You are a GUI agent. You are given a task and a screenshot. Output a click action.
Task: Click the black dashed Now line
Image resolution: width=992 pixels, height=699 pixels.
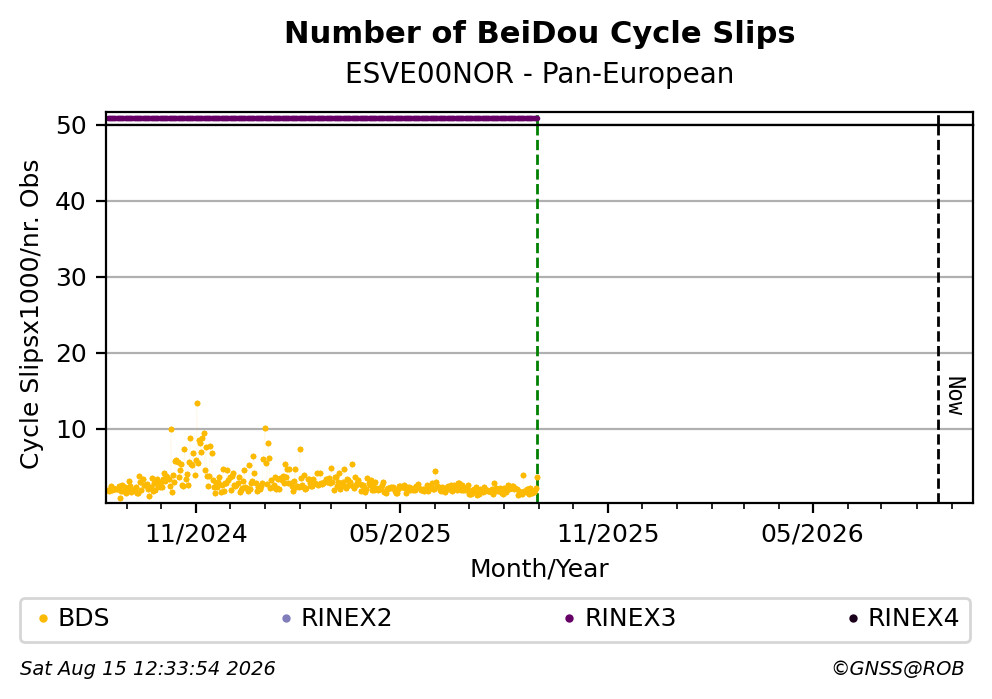click(x=938, y=310)
